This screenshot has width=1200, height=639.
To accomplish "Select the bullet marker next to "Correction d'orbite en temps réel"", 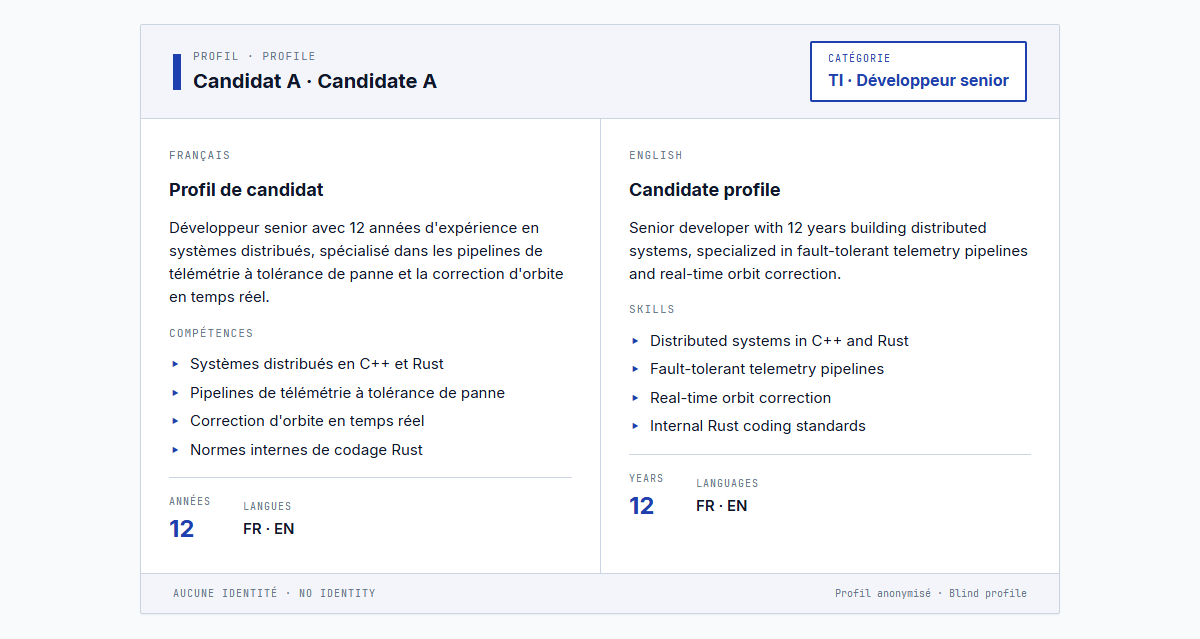I will [x=175, y=421].
